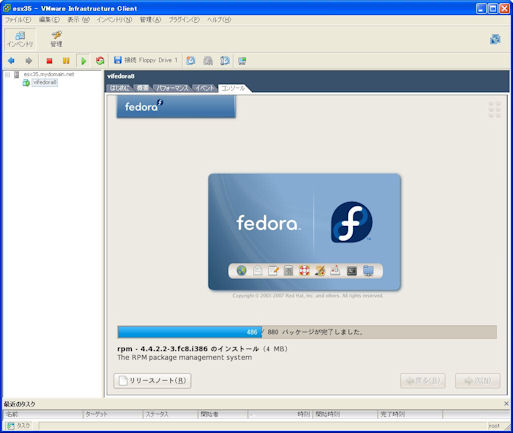
Task: Click the lifebuoy icon in Fedora splash
Action: click(x=304, y=271)
